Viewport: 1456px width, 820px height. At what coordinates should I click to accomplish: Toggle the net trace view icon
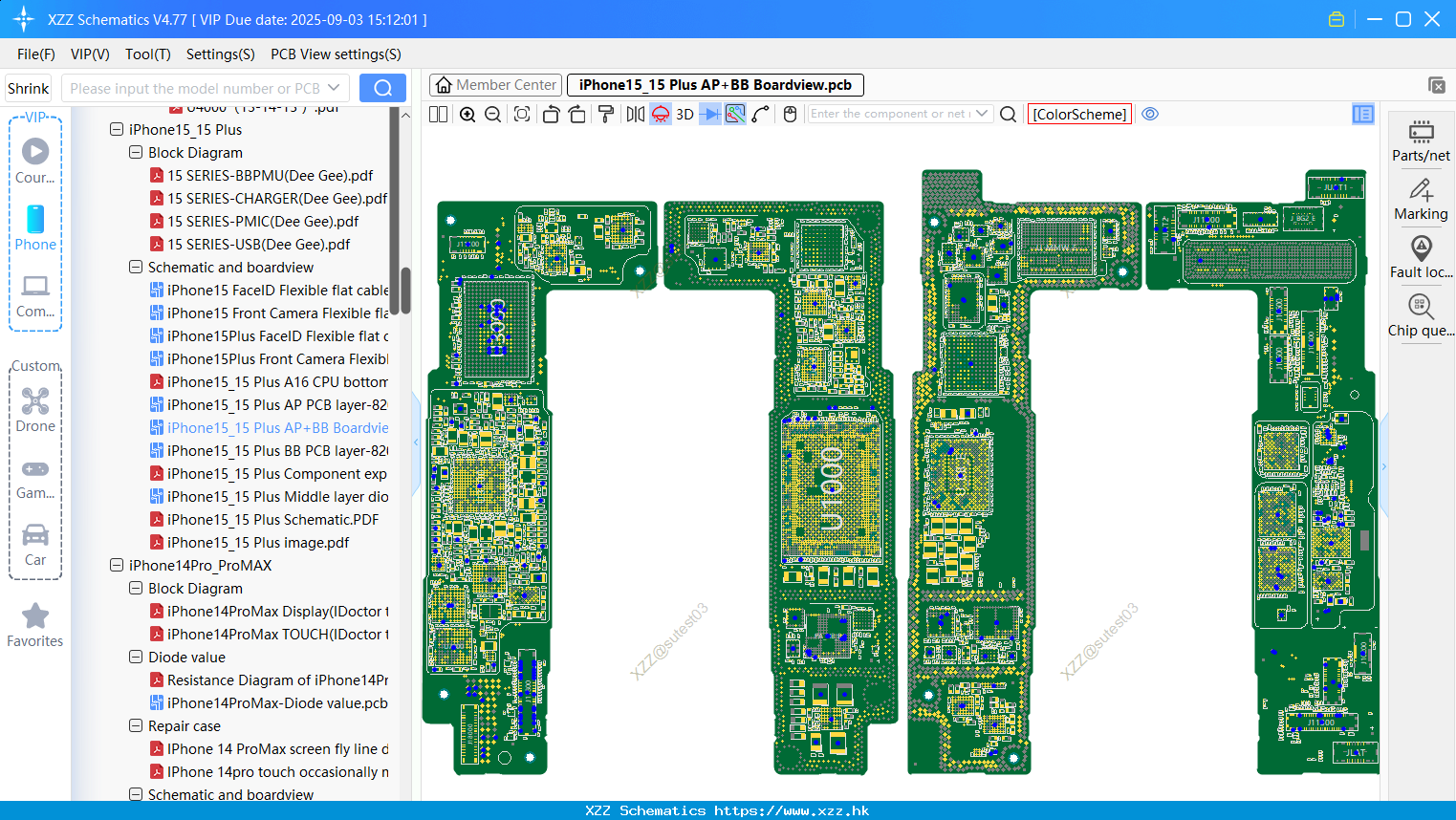click(x=735, y=114)
